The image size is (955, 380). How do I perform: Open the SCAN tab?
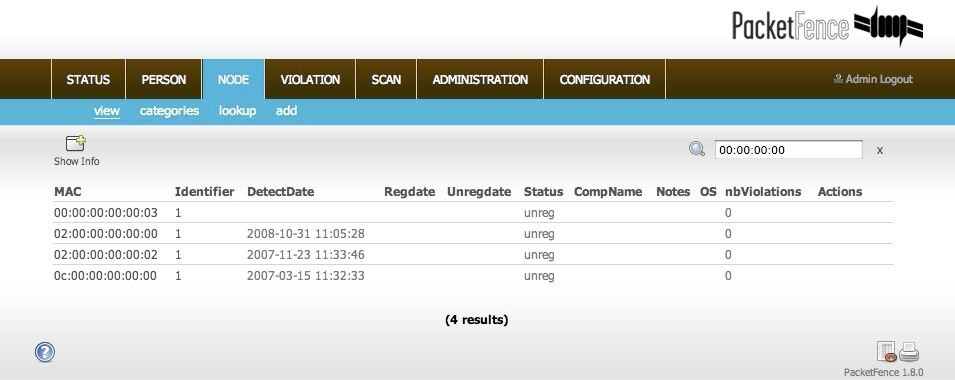tap(386, 79)
